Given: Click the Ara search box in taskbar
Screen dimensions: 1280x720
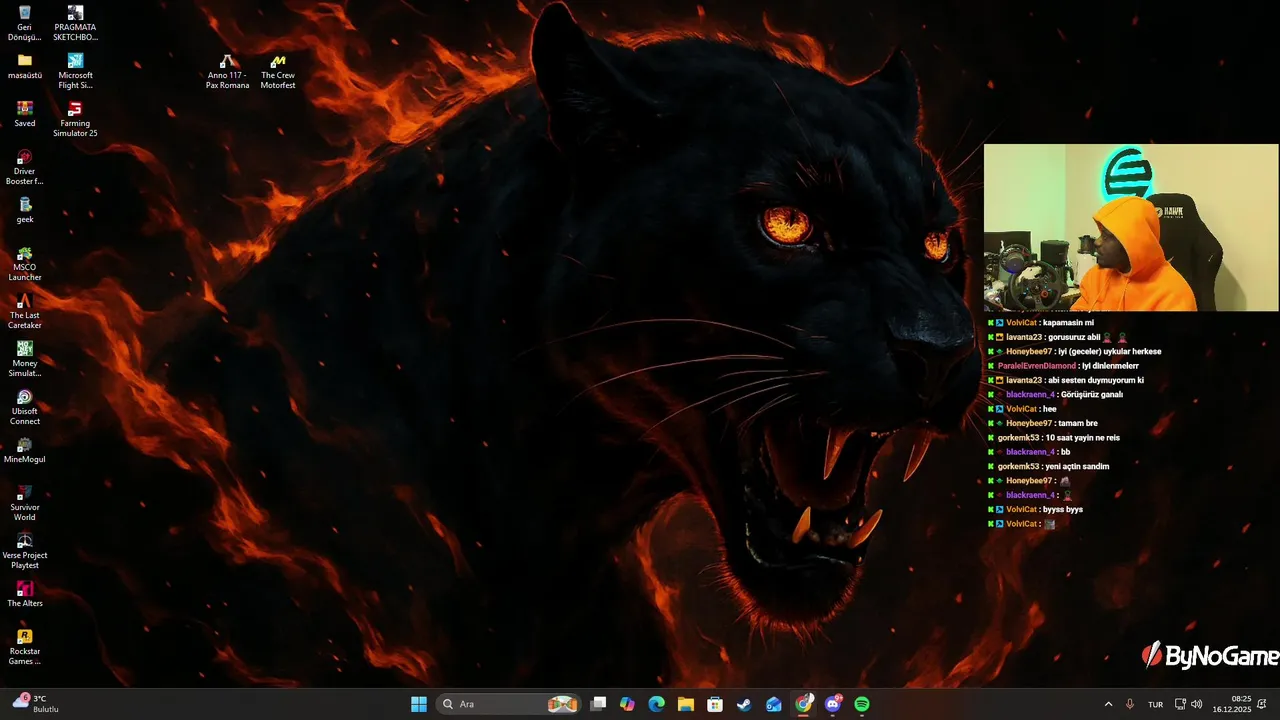Looking at the screenshot, I should (509, 704).
